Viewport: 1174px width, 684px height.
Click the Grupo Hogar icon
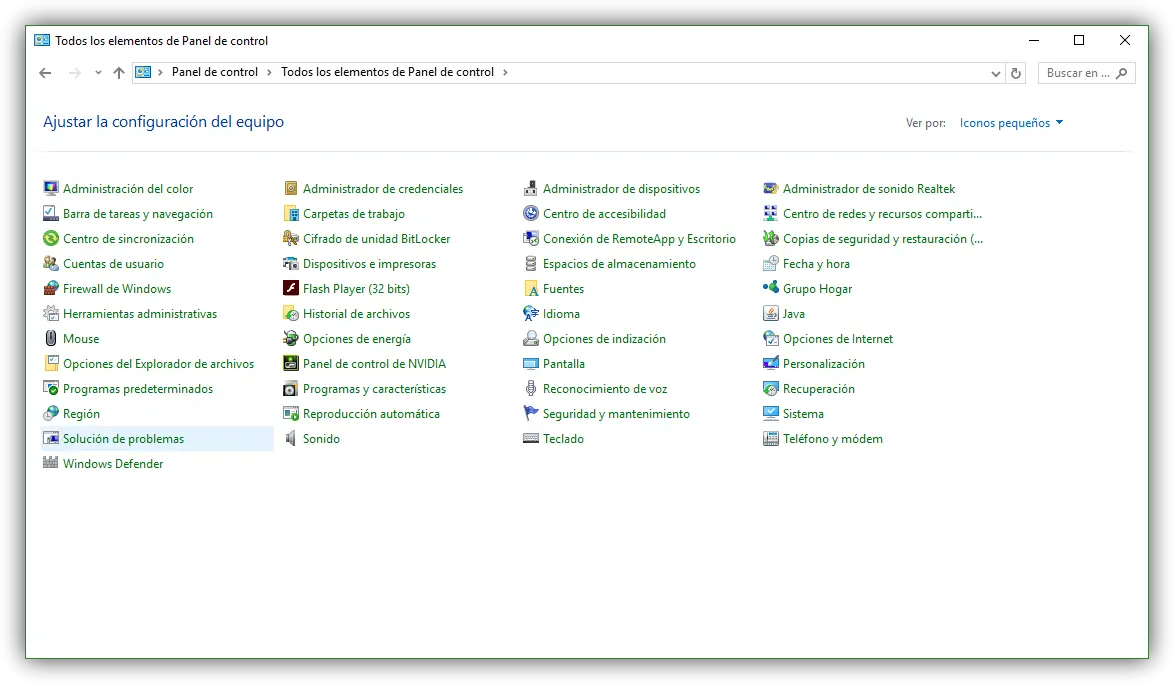[770, 288]
